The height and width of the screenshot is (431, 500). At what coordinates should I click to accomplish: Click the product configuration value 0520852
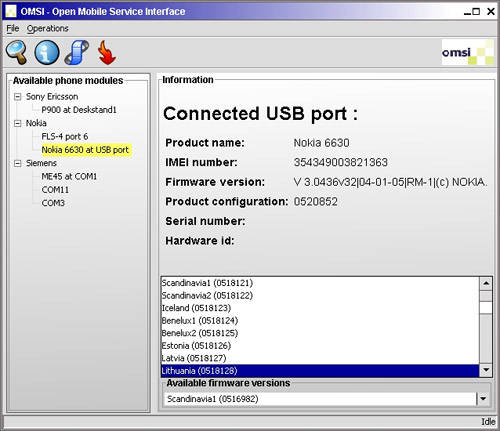(x=316, y=202)
